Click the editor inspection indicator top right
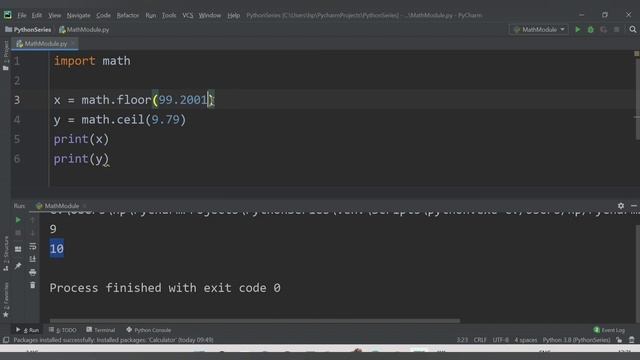The image size is (640, 360). (636, 53)
